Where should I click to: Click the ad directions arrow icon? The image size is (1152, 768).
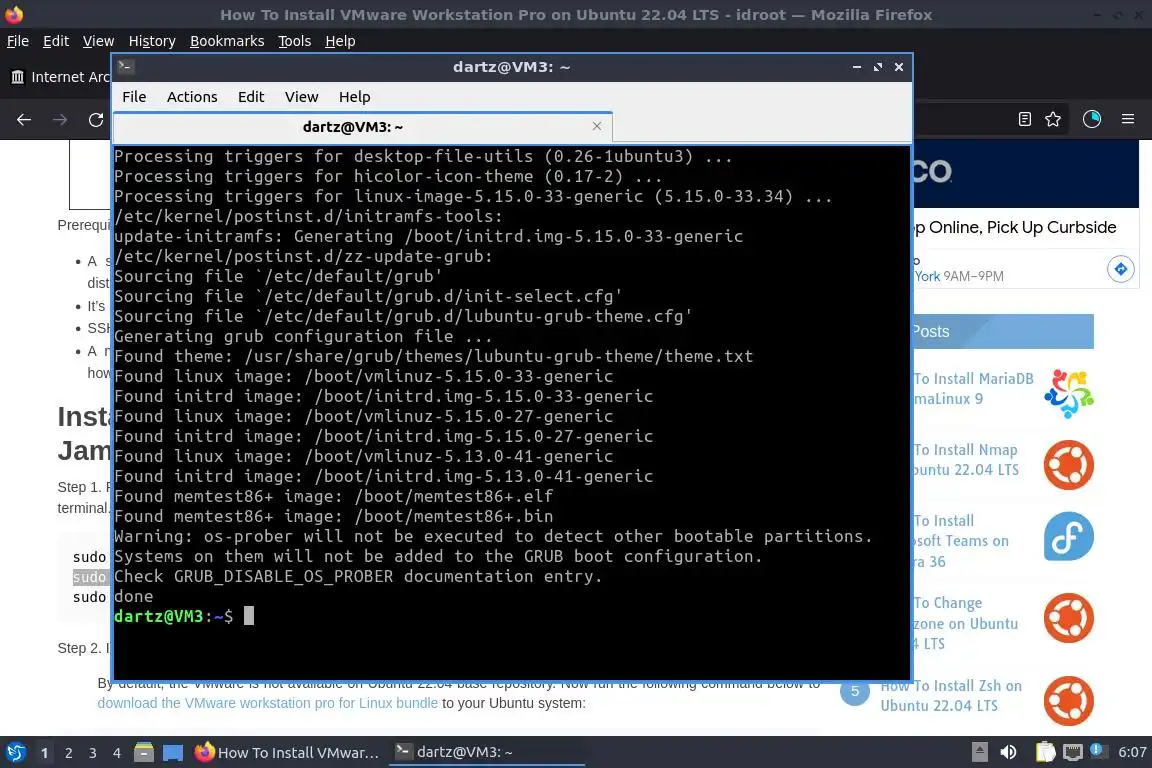[1120, 269]
